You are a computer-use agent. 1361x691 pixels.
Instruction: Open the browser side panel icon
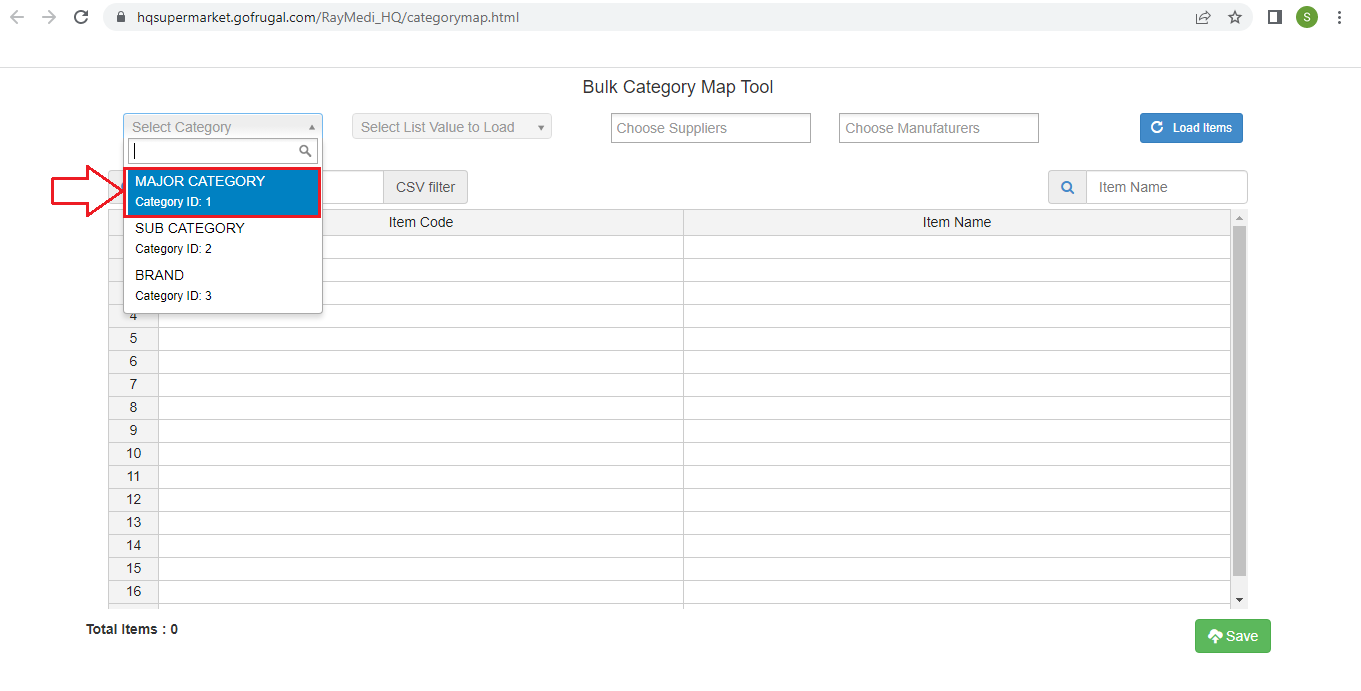pos(1275,17)
